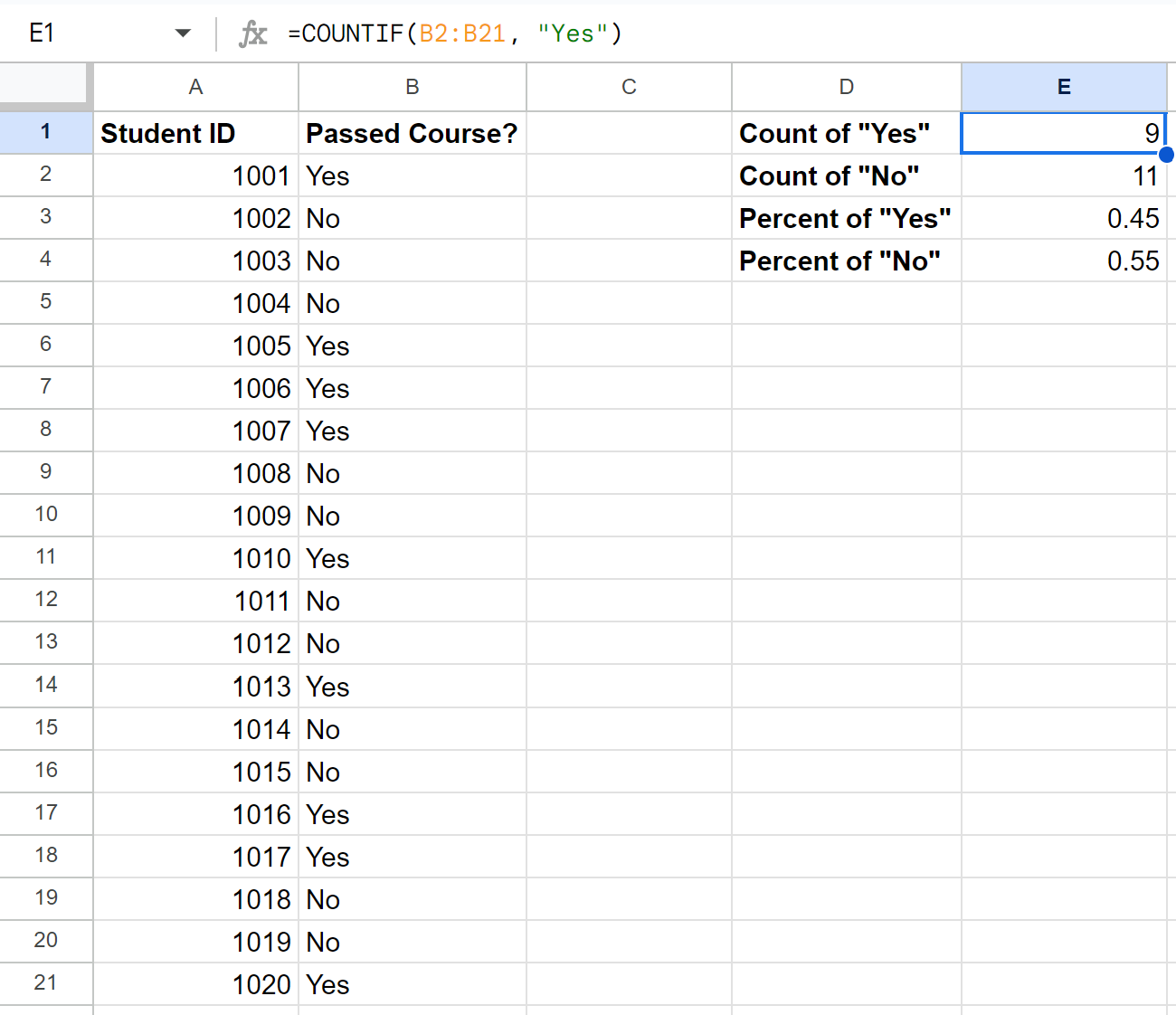This screenshot has width=1176, height=1015.
Task: Select column C header
Action: (630, 87)
